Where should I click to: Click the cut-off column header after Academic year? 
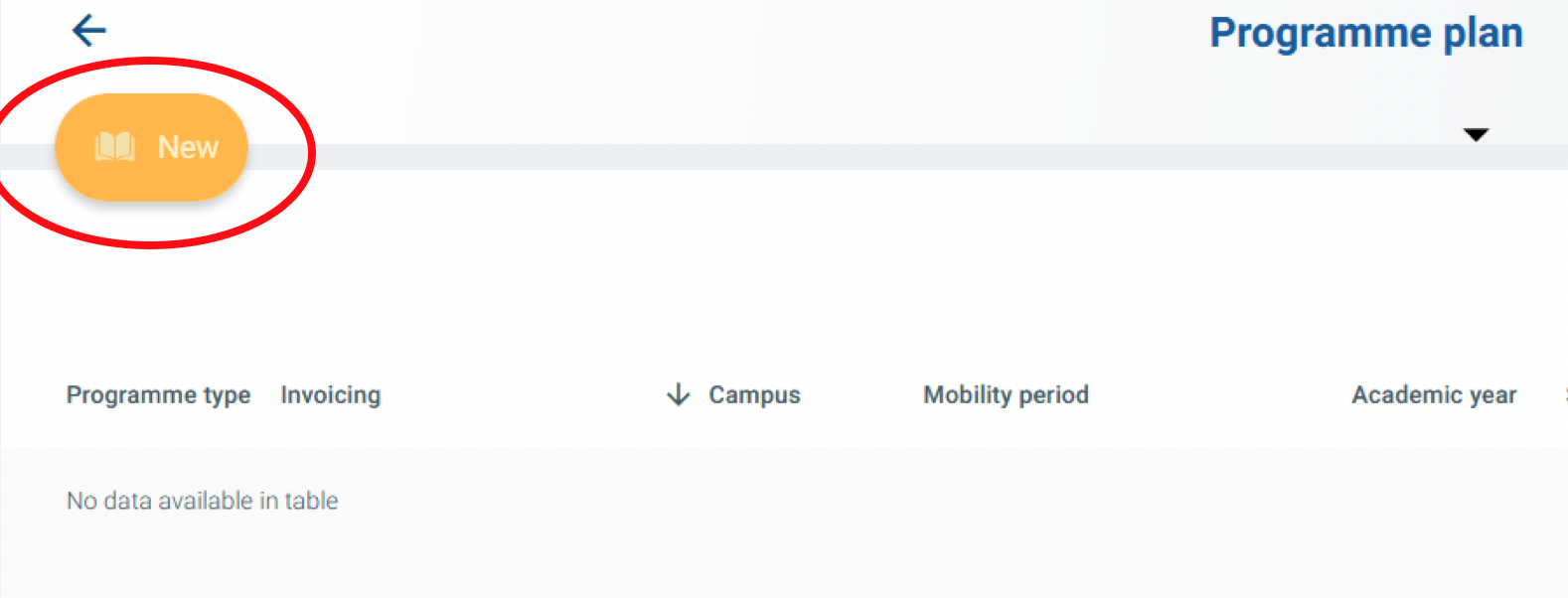(1565, 395)
